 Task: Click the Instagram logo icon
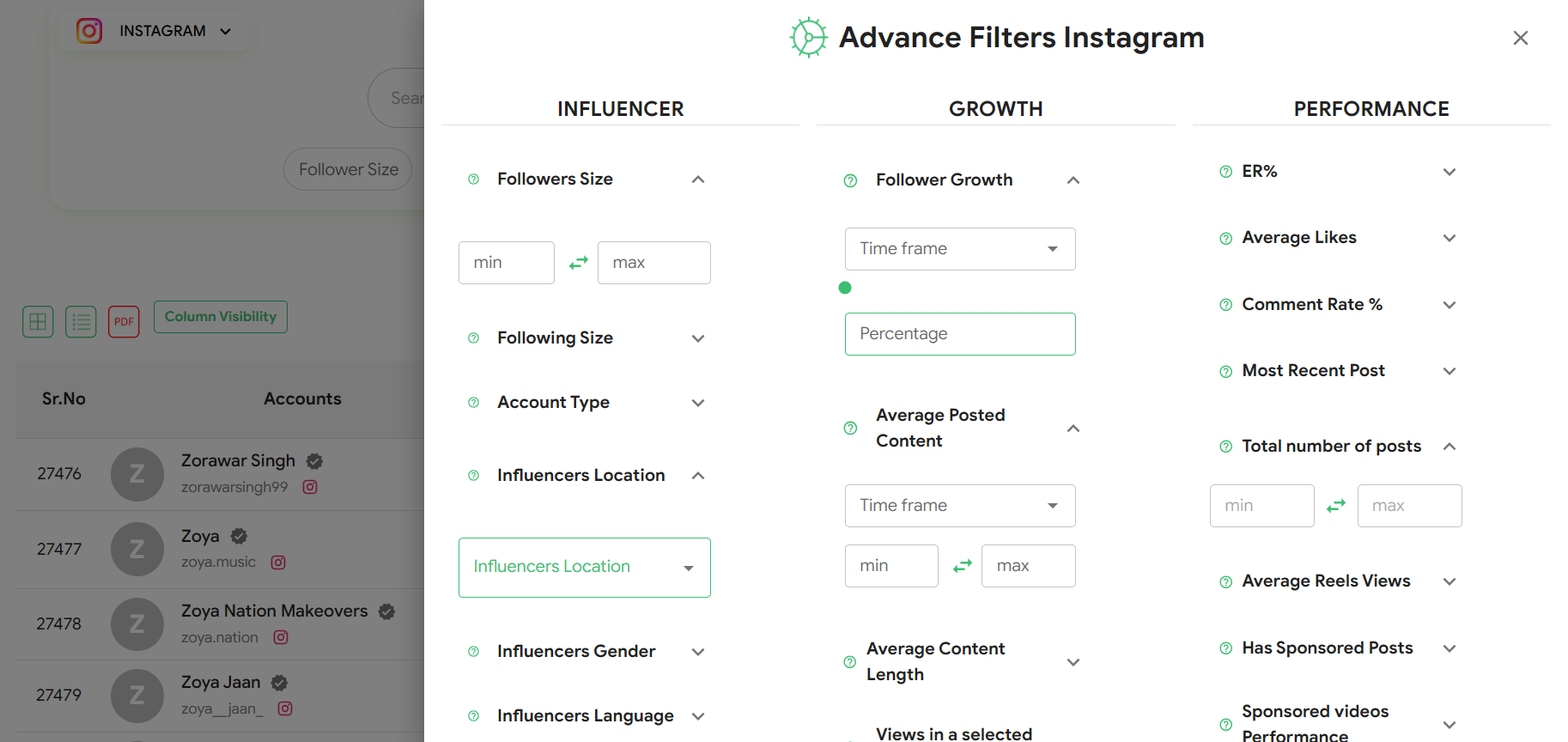(x=89, y=31)
